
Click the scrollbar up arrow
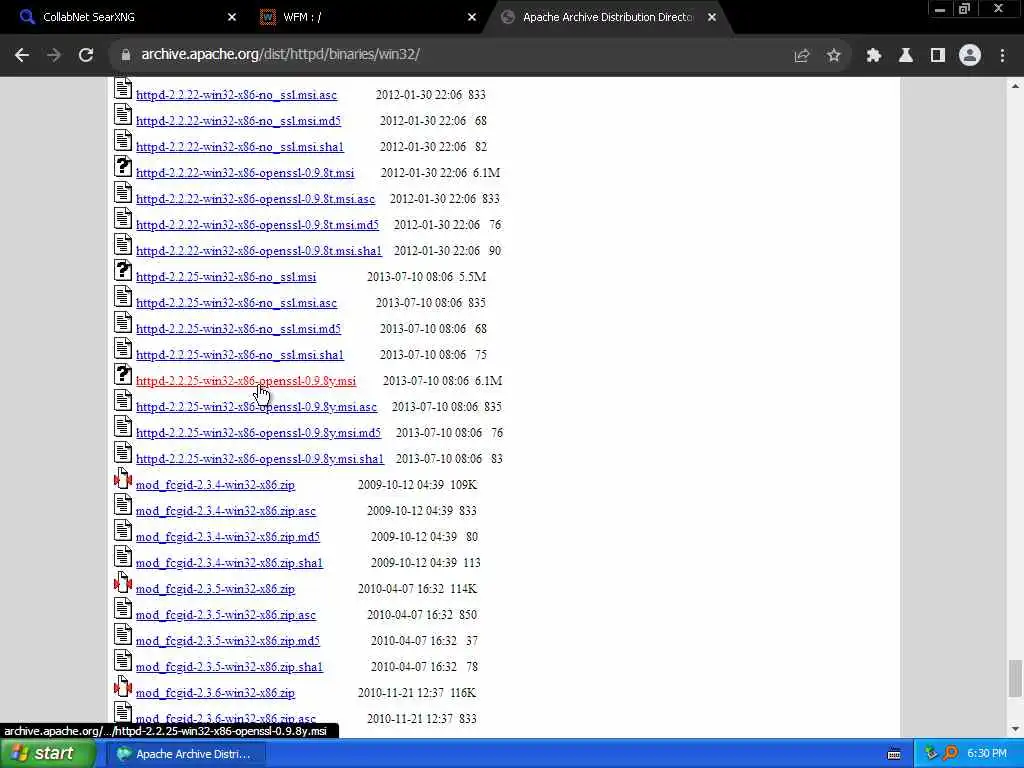point(1015,86)
